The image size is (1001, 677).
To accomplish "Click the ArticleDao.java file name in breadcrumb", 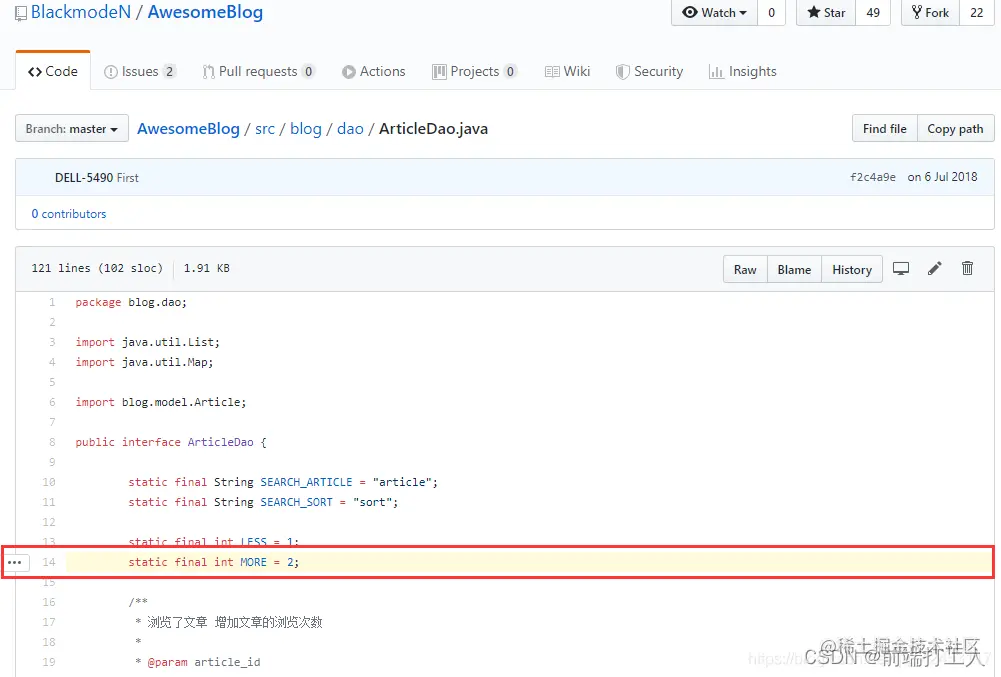I will pyautogui.click(x=433, y=128).
